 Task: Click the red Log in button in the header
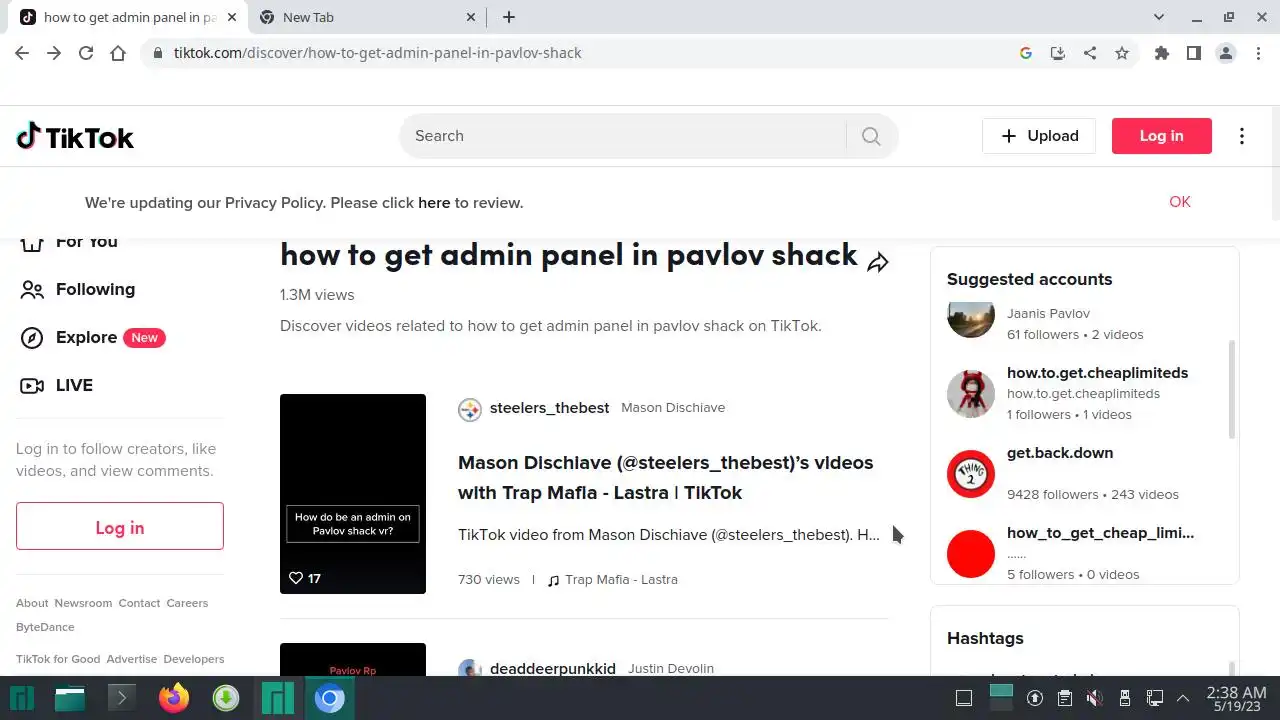[1161, 136]
